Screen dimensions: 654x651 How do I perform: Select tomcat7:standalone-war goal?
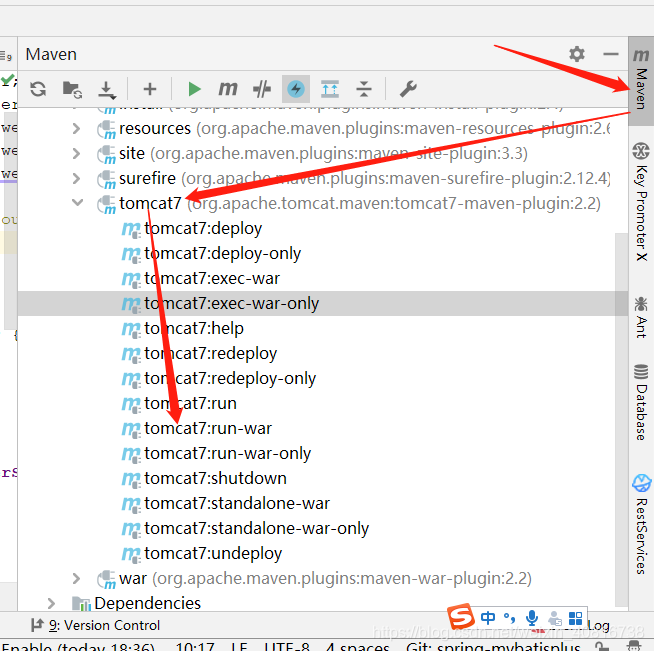(237, 503)
